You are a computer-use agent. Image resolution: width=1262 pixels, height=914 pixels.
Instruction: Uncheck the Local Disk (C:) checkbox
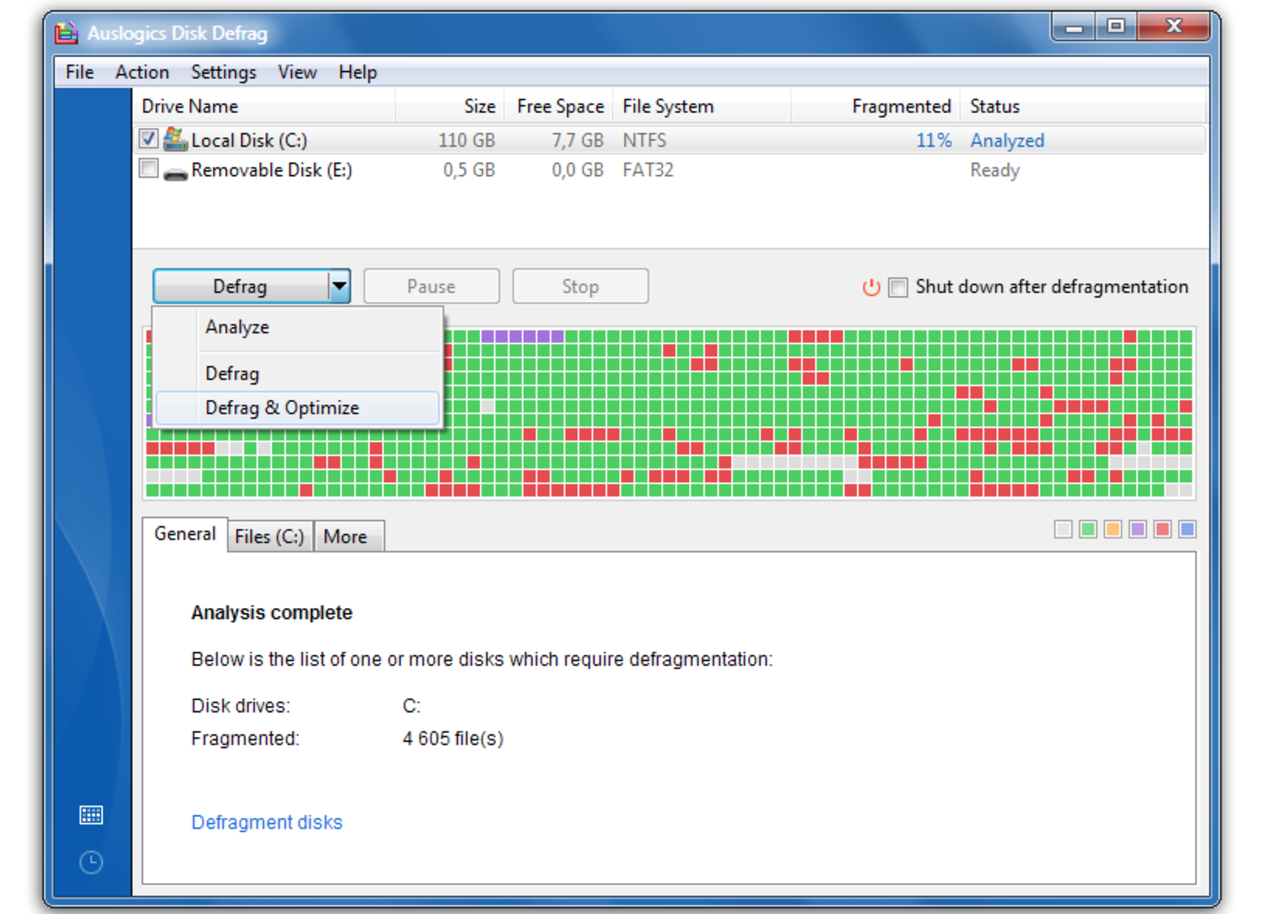coord(148,139)
